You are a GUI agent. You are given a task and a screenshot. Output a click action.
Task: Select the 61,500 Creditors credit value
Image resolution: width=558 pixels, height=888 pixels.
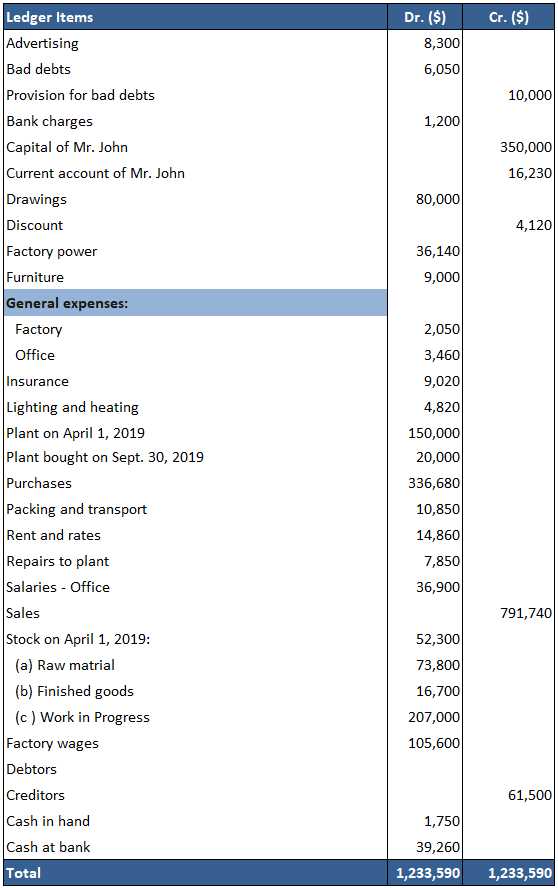point(530,796)
